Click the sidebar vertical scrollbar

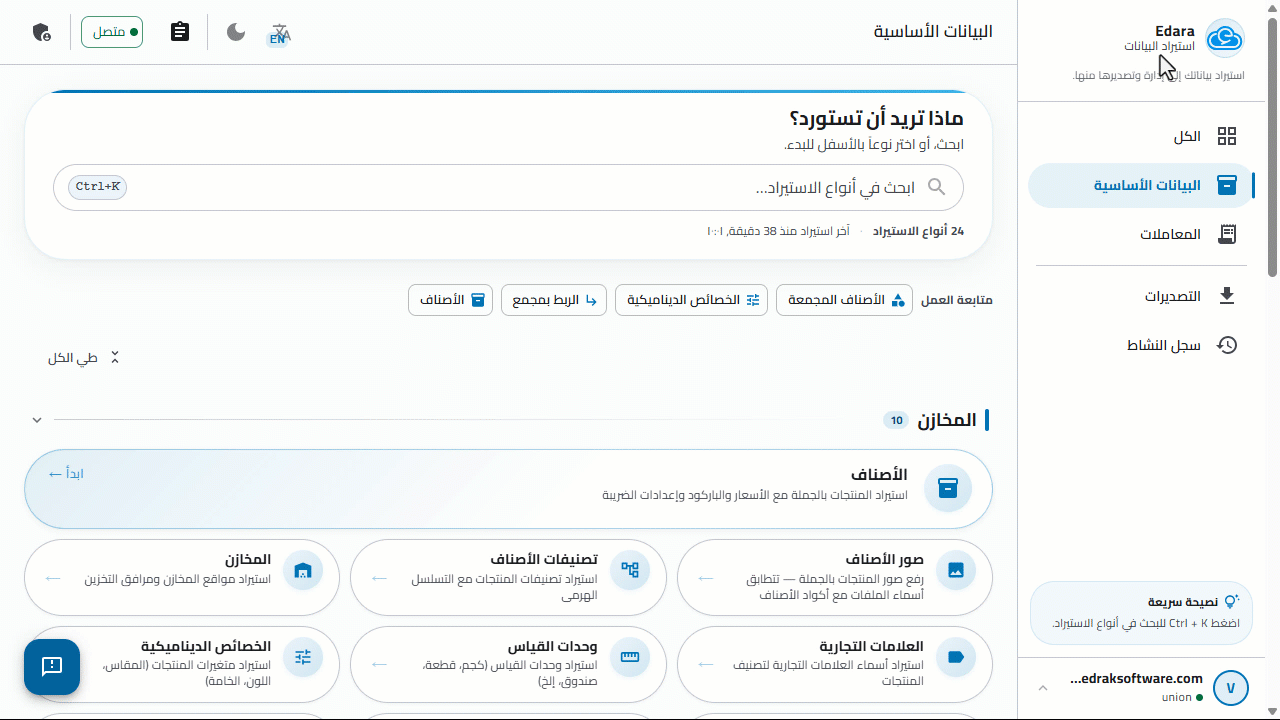point(1273,150)
